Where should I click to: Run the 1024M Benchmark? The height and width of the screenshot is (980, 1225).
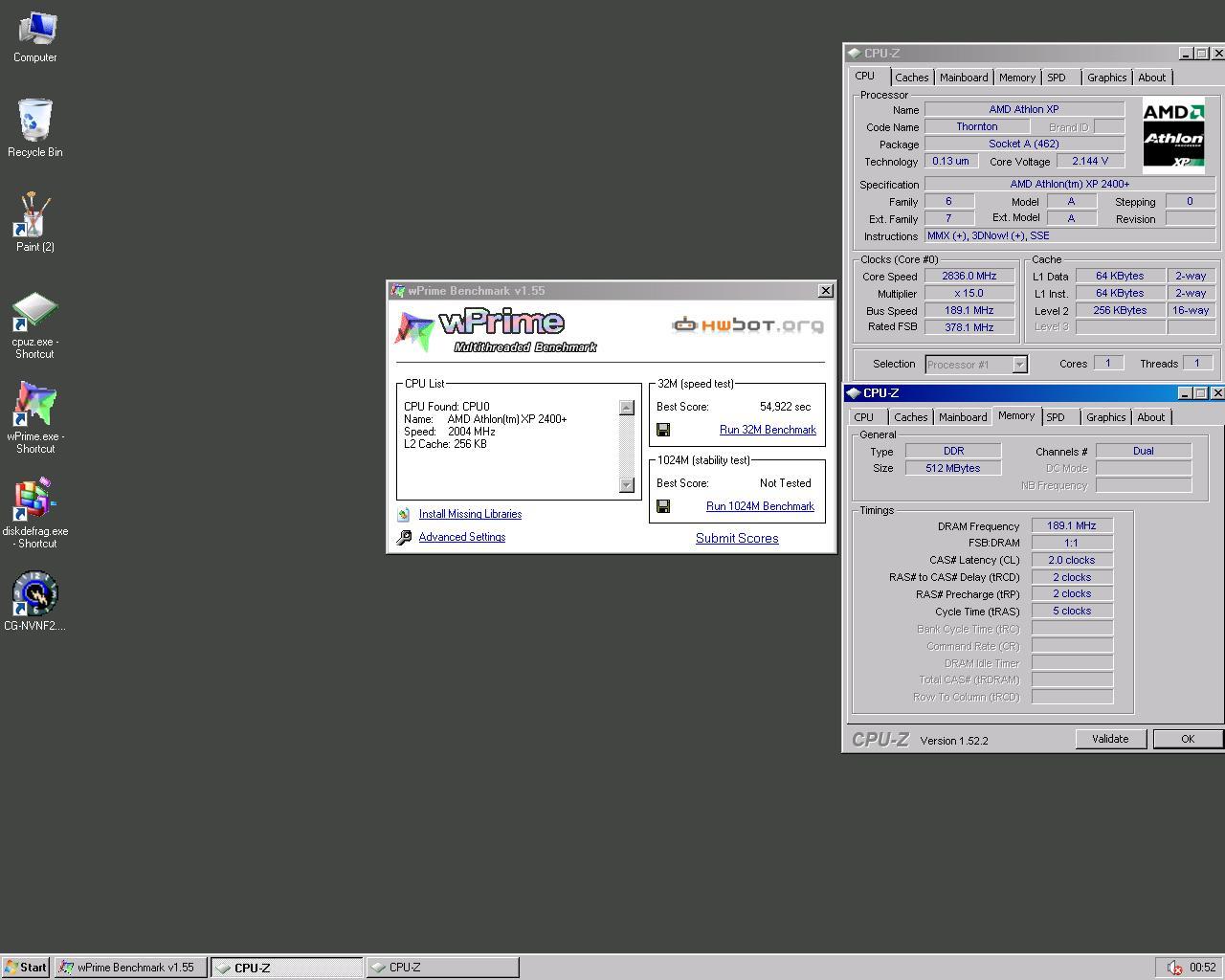click(x=760, y=506)
